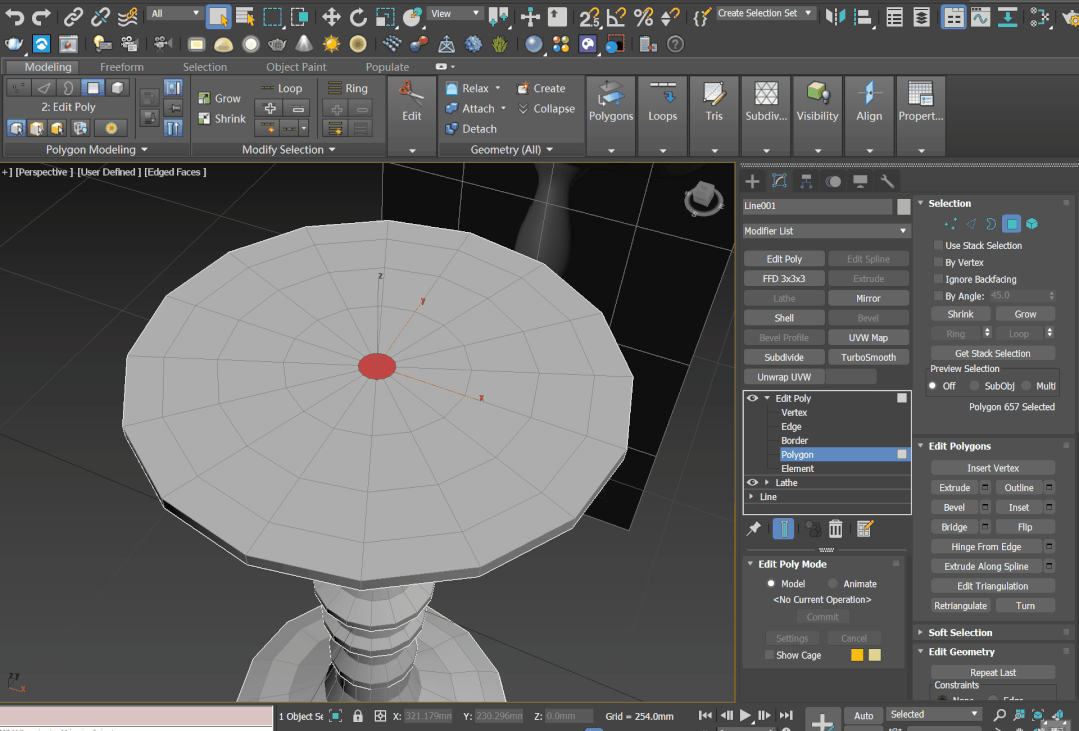This screenshot has width=1079, height=731.
Task: Toggle visibility eye of Lathe modifier
Action: coord(752,483)
